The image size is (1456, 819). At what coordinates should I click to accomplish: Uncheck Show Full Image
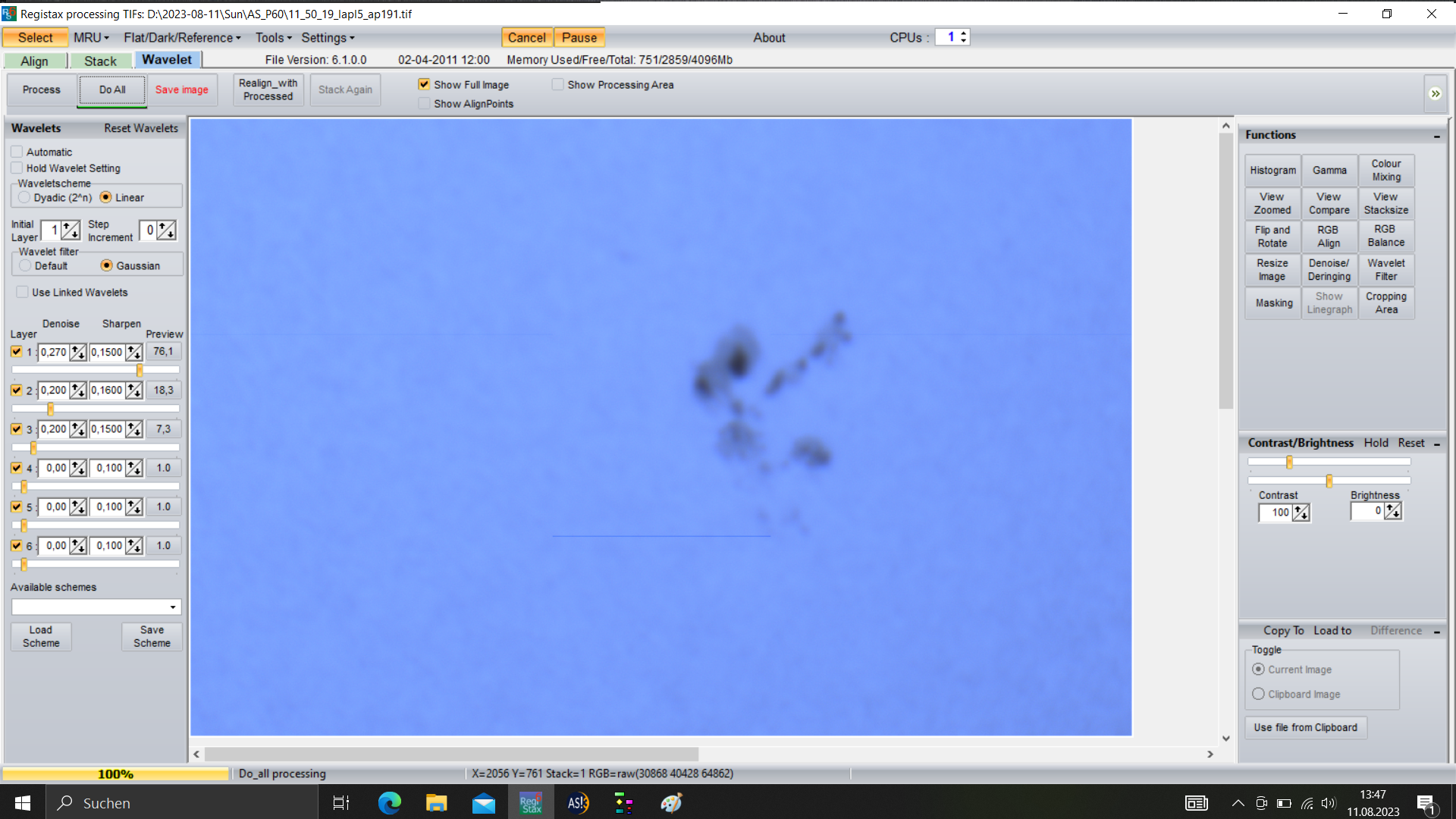point(424,84)
